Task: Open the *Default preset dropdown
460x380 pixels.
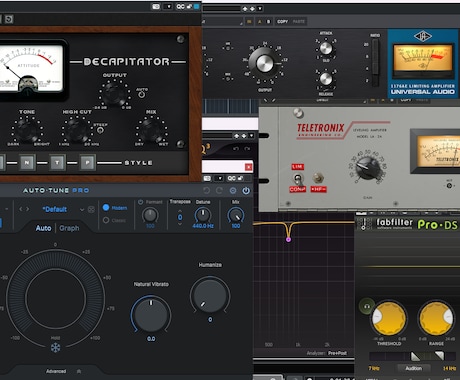Action: click(82, 210)
